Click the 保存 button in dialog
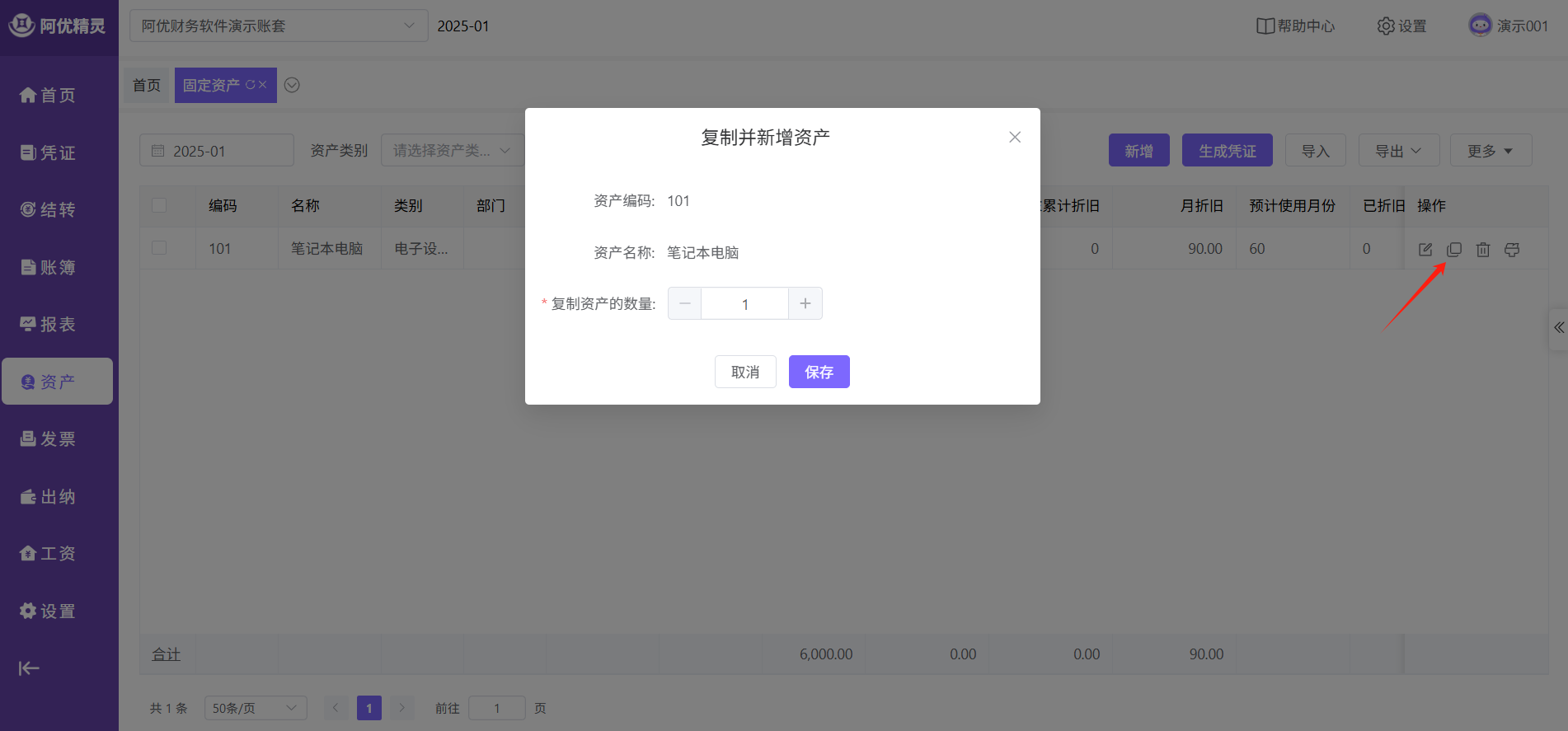1568x731 pixels. 819,372
